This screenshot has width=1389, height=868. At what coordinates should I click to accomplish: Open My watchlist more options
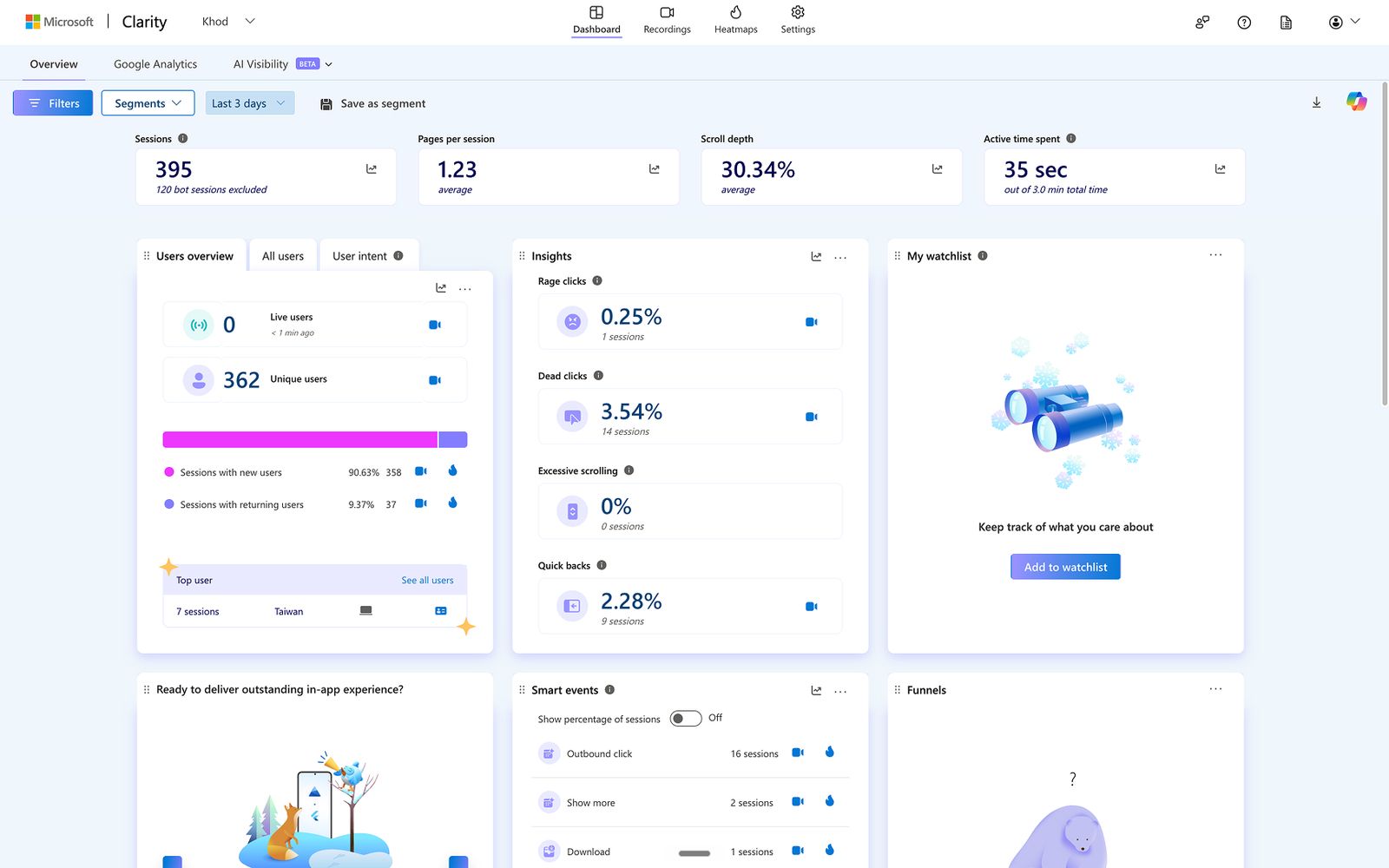(x=1215, y=255)
